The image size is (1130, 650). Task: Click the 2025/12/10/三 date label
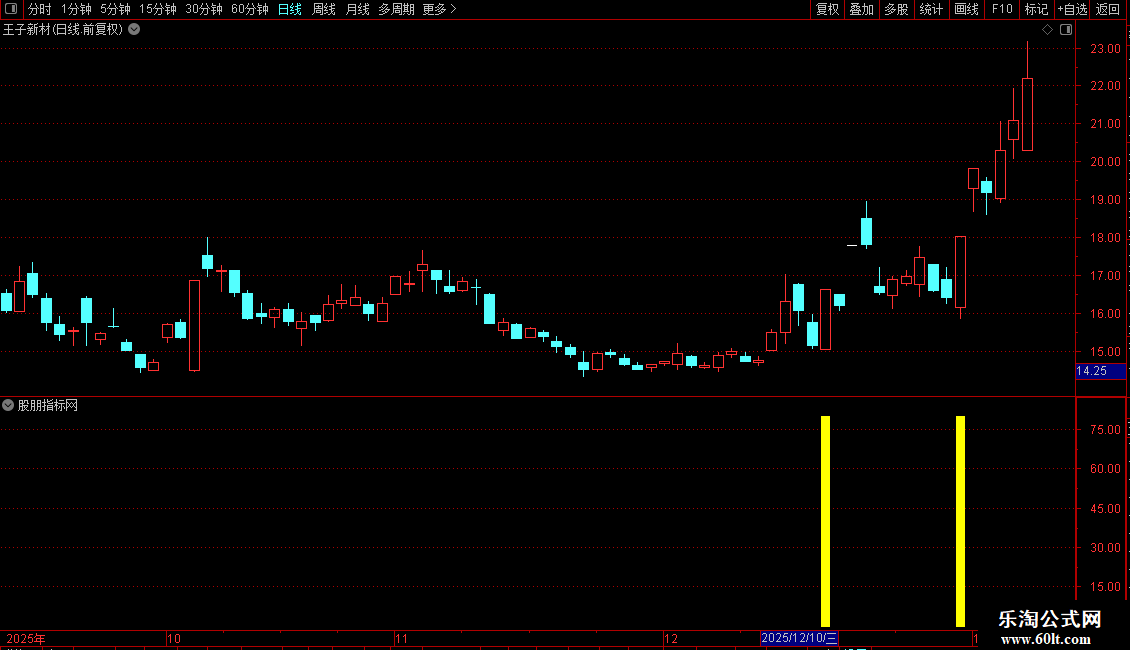pyautogui.click(x=799, y=638)
